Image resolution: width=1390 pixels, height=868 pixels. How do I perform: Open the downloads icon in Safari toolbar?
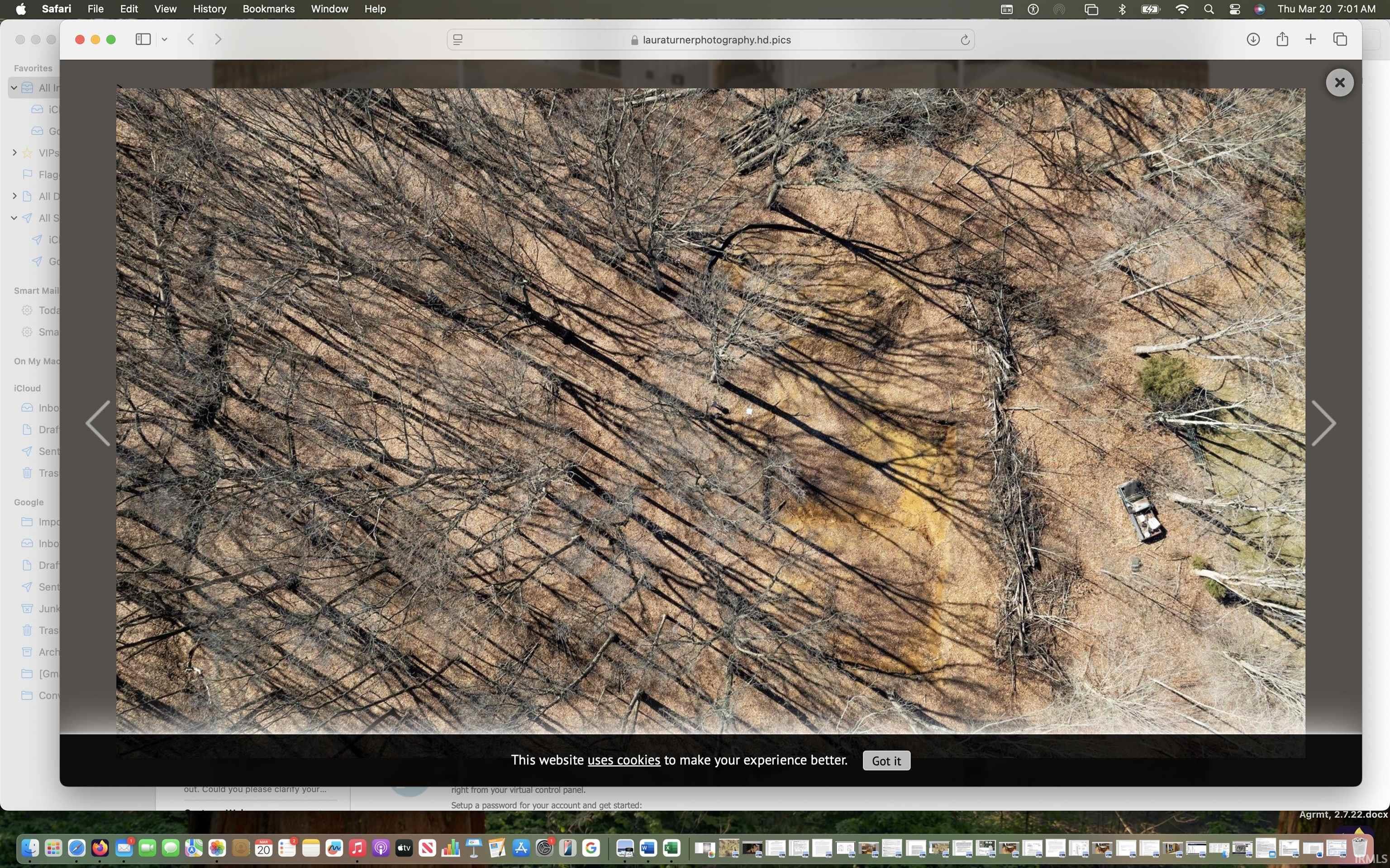tap(1253, 39)
